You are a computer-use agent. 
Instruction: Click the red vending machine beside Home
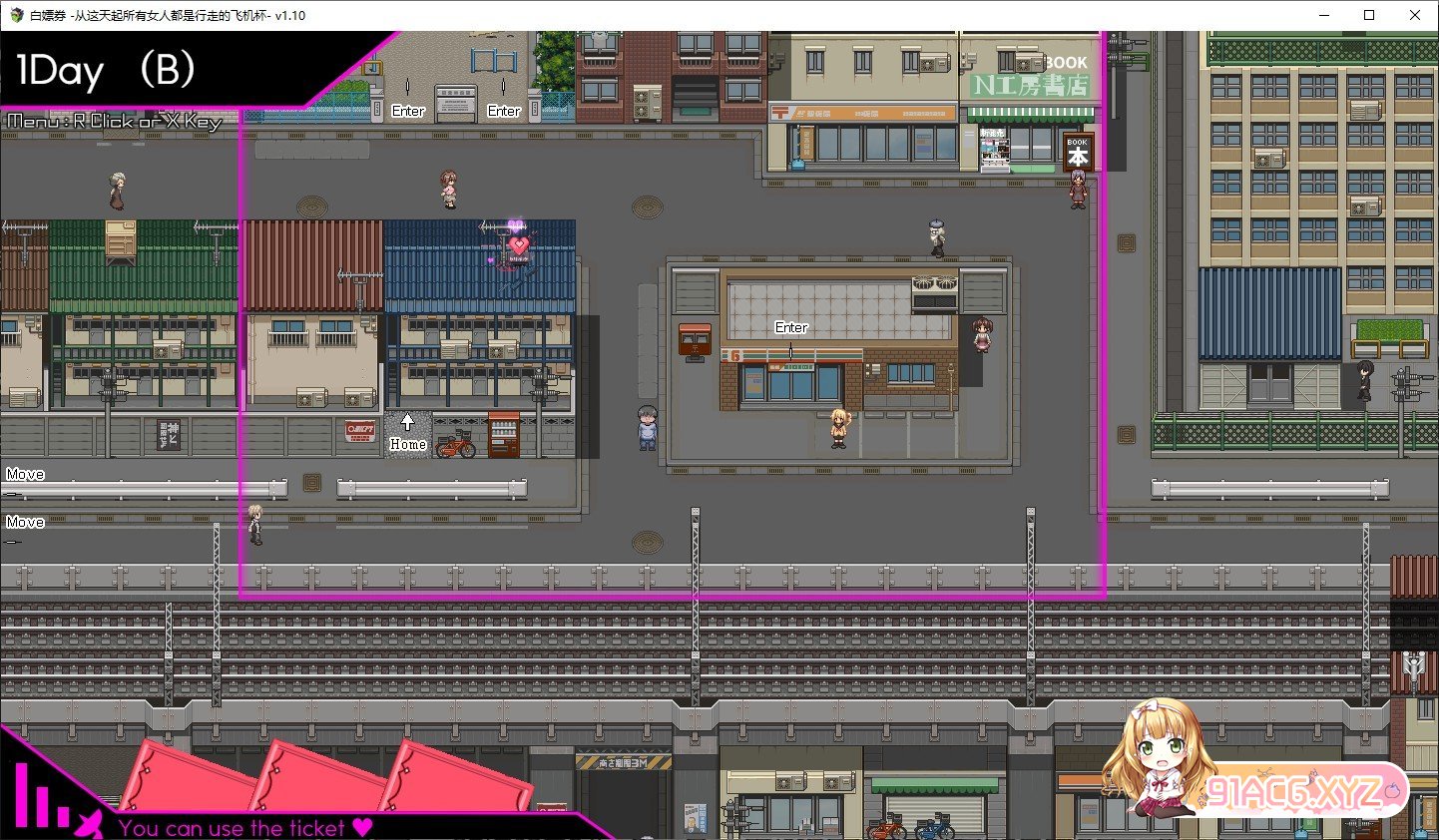point(503,434)
